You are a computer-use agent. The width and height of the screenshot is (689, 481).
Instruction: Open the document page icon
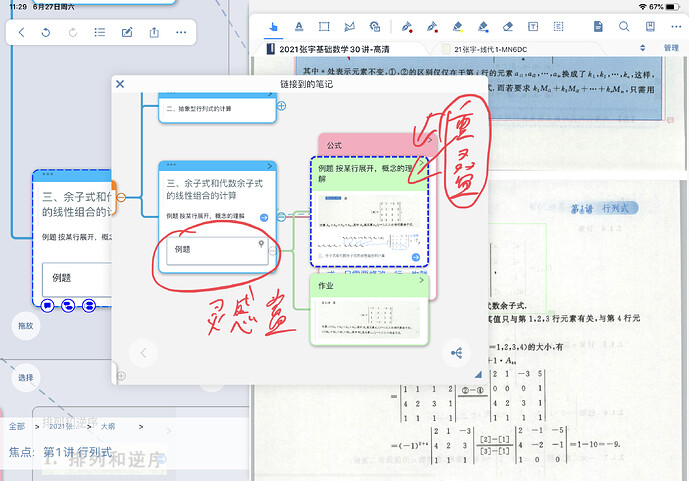(598, 26)
